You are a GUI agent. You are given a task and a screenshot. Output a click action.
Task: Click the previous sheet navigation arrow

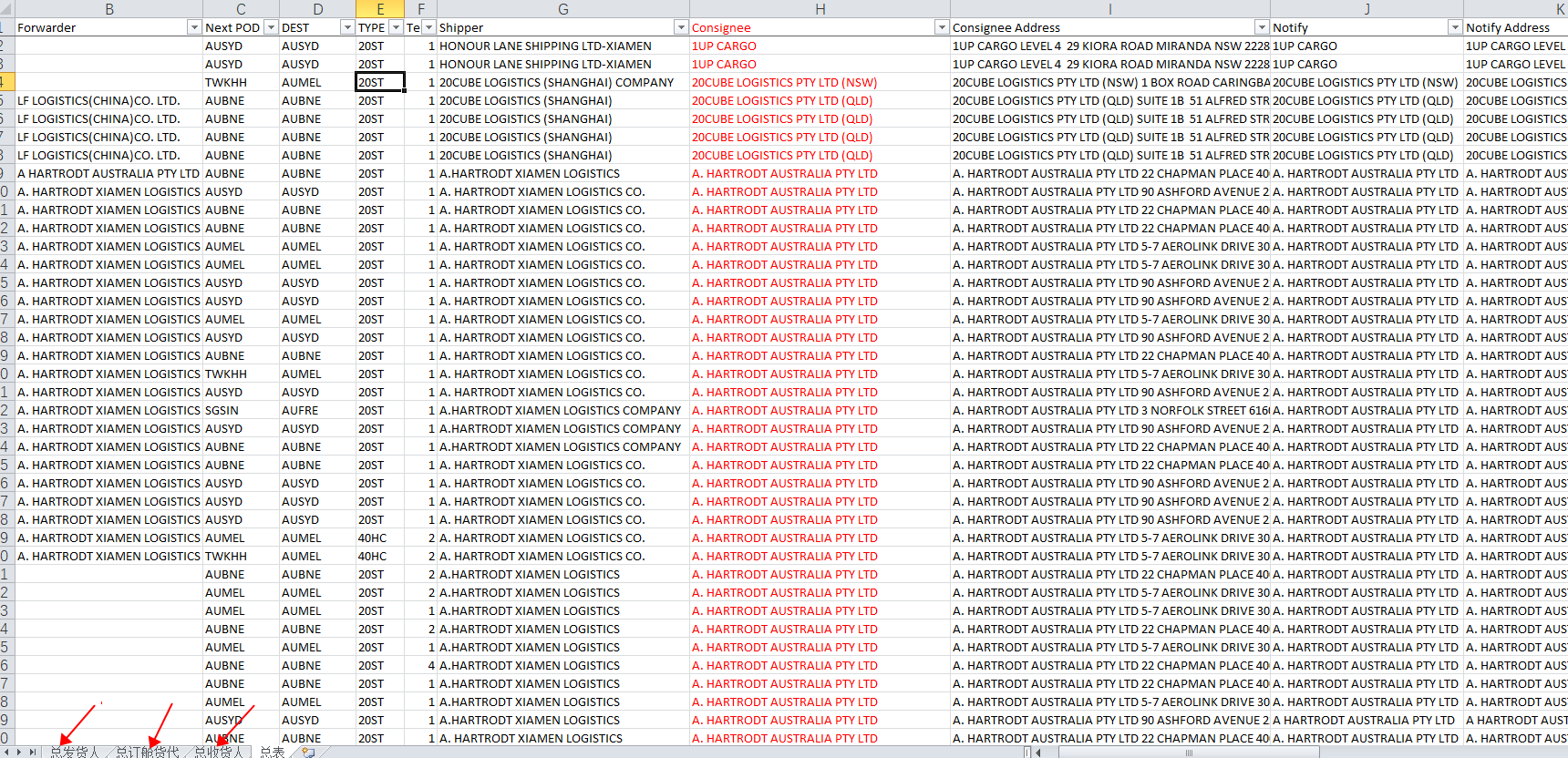(8, 752)
